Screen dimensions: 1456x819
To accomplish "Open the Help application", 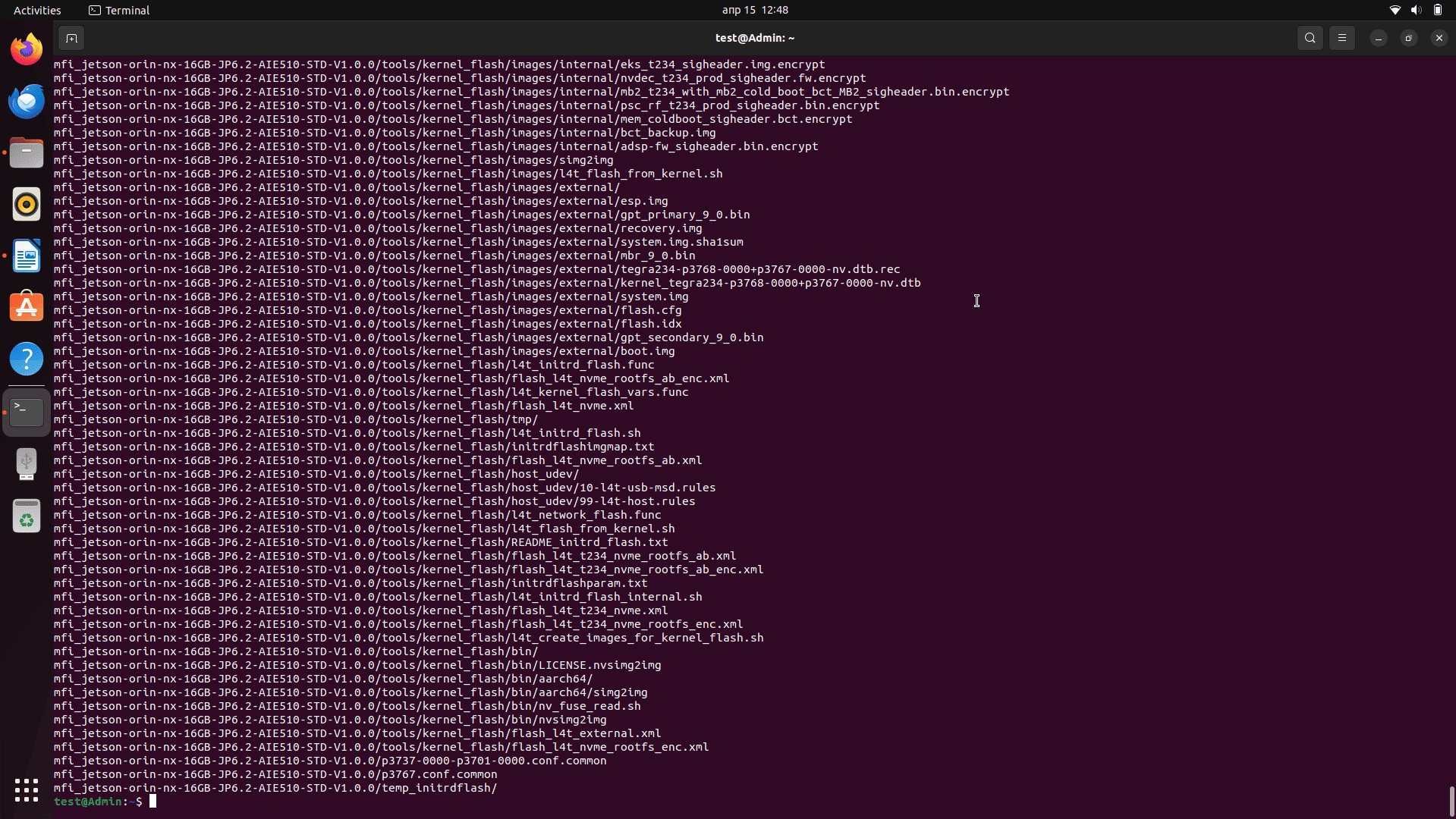I will coord(27,359).
